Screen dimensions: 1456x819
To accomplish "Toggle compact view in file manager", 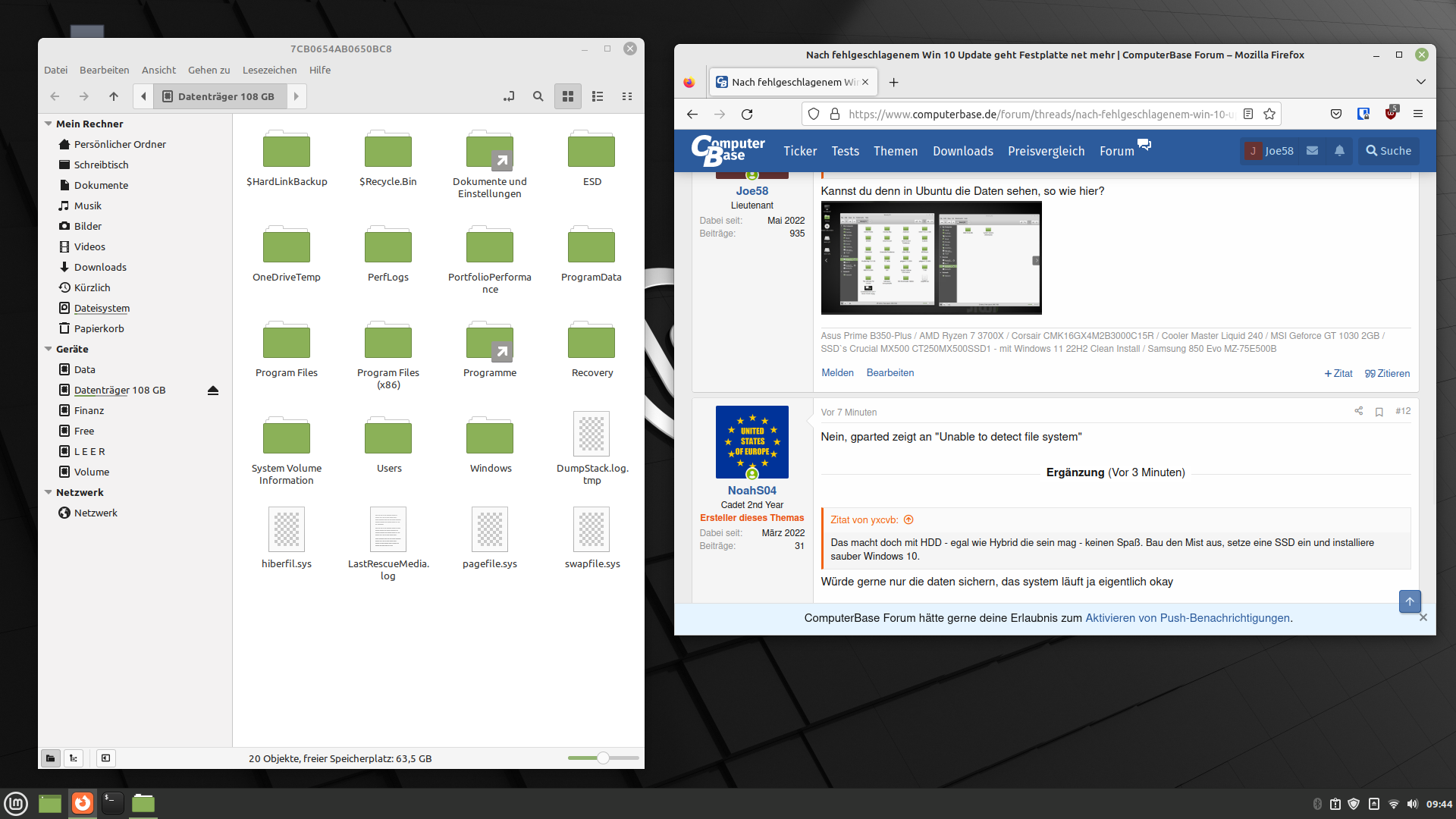I will click(x=627, y=96).
